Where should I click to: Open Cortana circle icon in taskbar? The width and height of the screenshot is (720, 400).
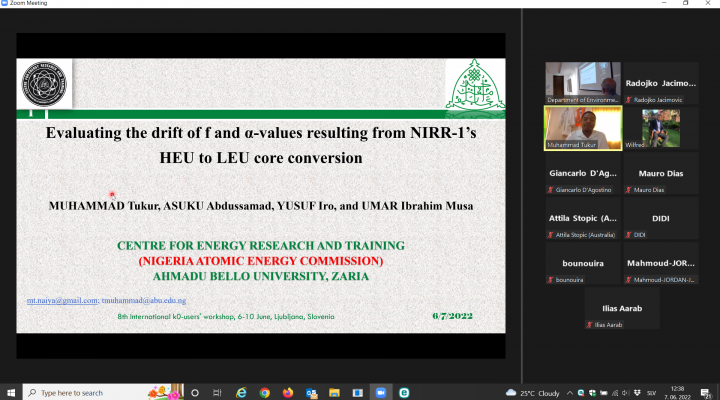click(x=195, y=393)
